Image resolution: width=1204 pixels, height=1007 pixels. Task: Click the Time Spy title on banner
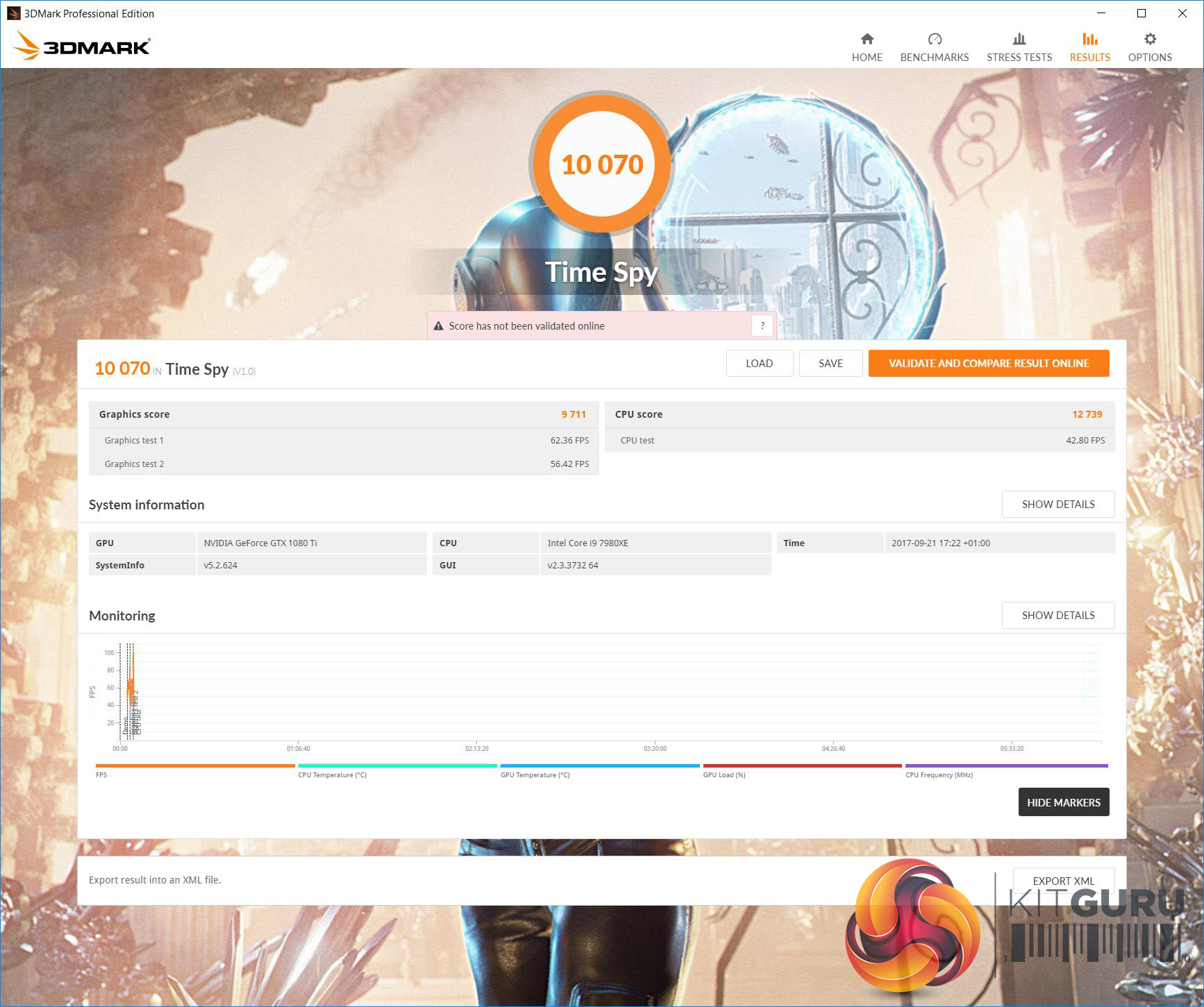tap(601, 273)
